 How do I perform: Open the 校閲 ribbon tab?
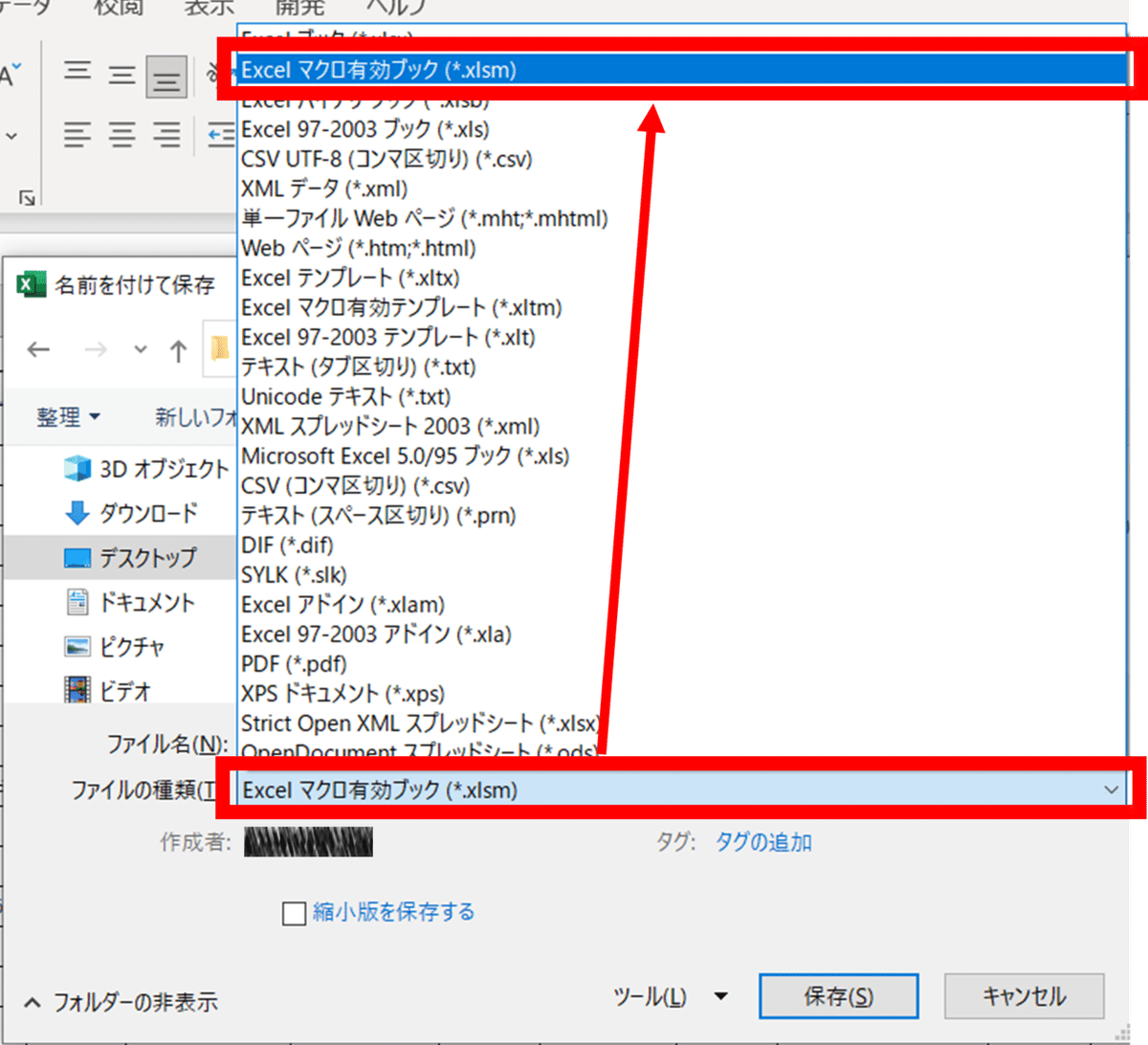point(119,8)
